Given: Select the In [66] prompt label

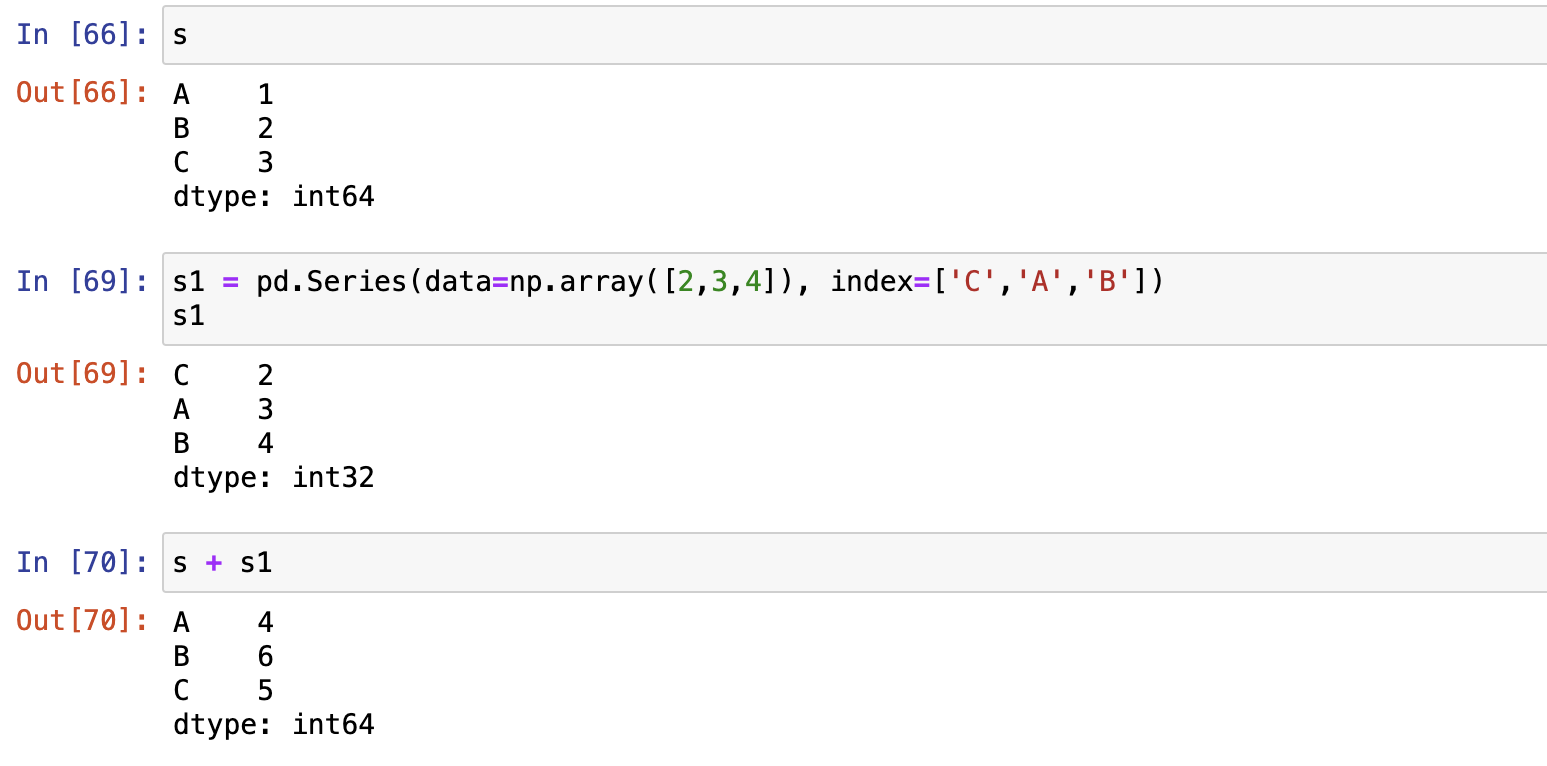Looking at the screenshot, I should click(x=82, y=35).
